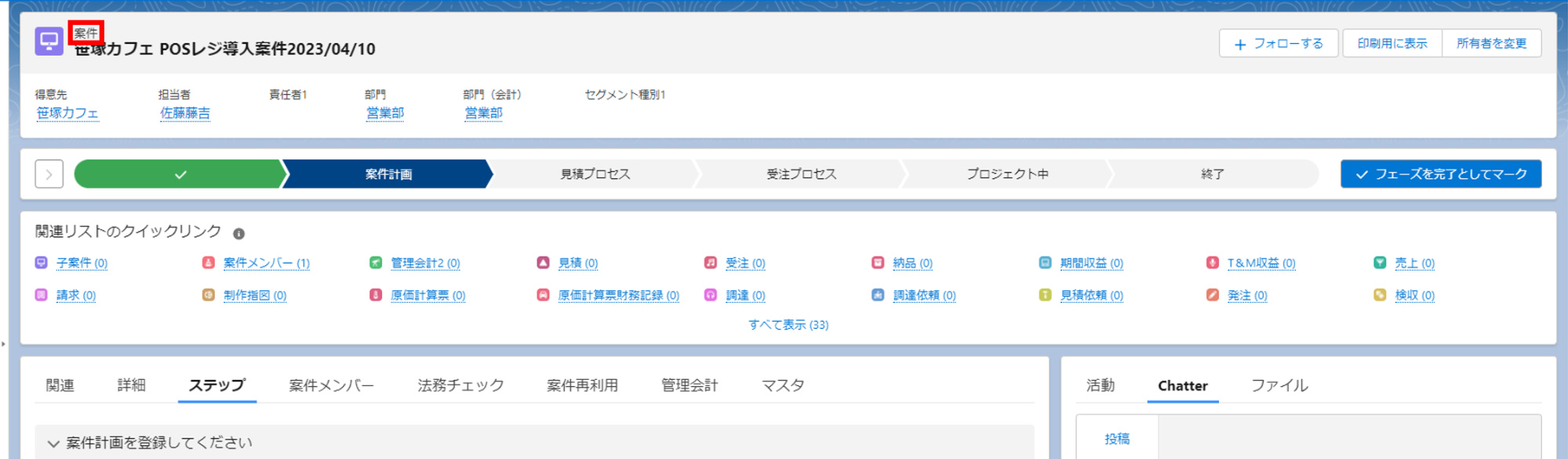
Task: Open the 子案件 (0) link
Action: (x=82, y=263)
